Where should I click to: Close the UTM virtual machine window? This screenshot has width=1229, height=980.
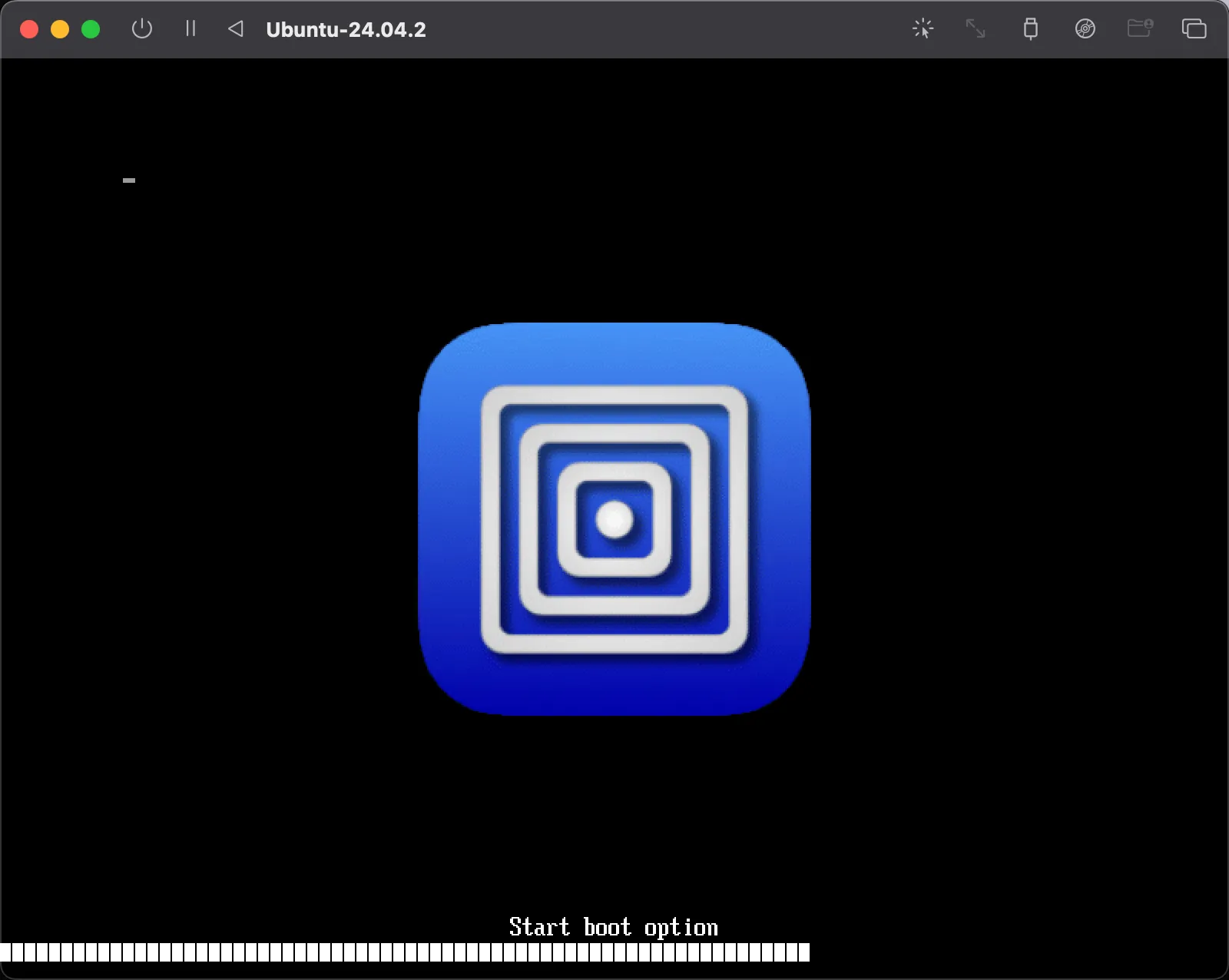click(x=28, y=28)
